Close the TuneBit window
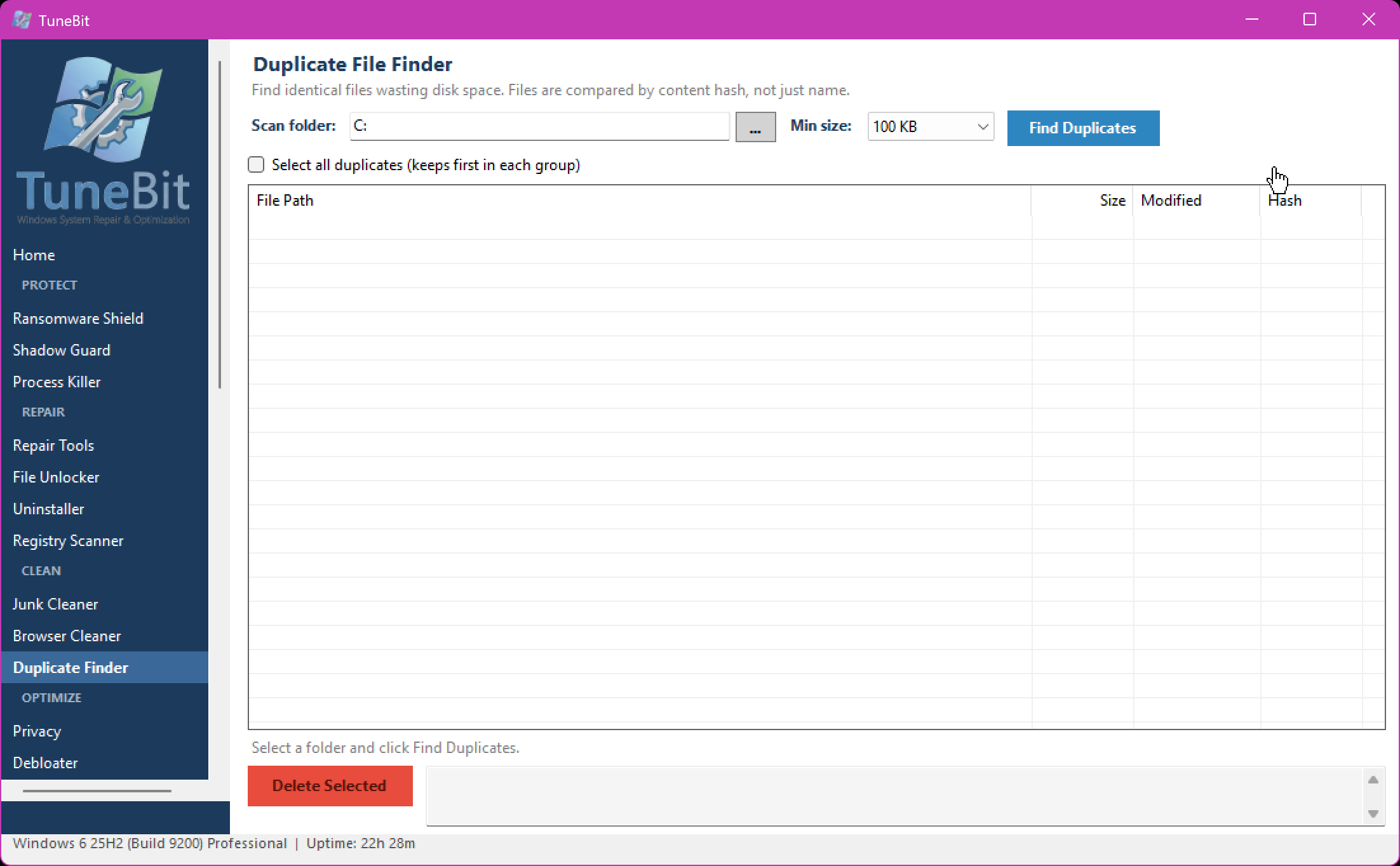Screen dimensions: 1400x866 click(x=1369, y=20)
